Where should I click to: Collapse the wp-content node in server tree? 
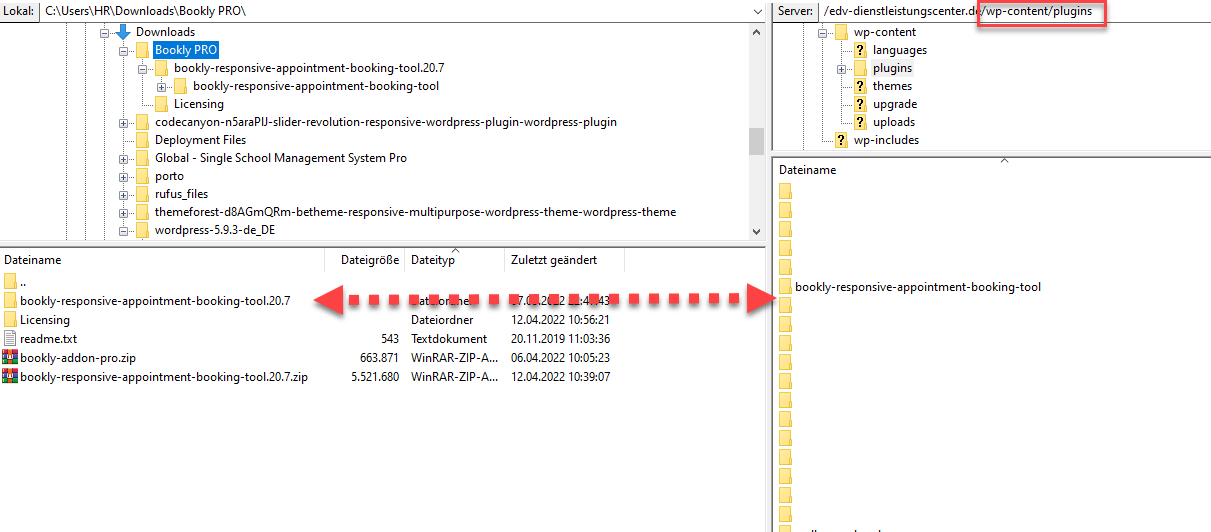coord(823,32)
